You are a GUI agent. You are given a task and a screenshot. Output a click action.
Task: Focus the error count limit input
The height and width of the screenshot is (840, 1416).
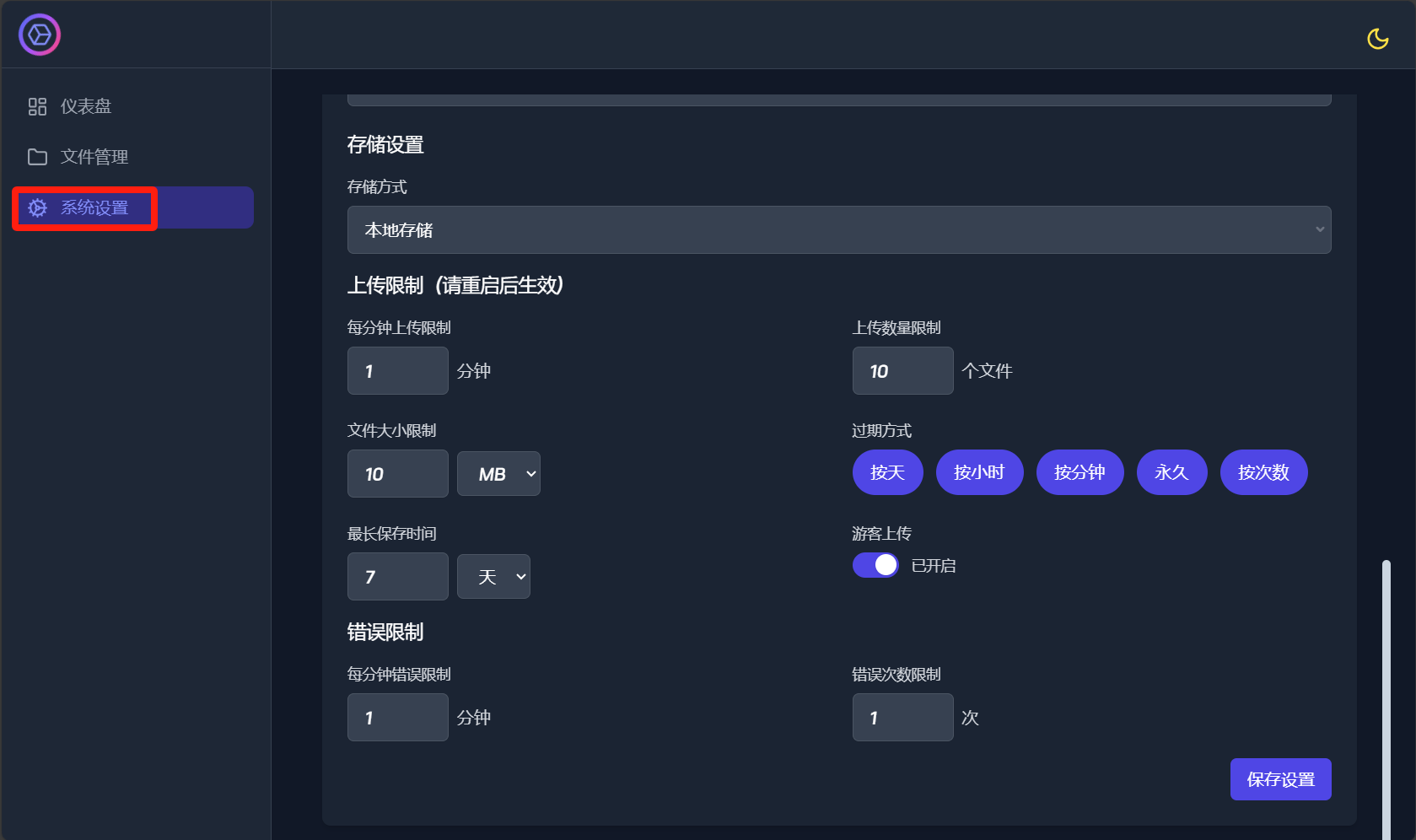[902, 718]
